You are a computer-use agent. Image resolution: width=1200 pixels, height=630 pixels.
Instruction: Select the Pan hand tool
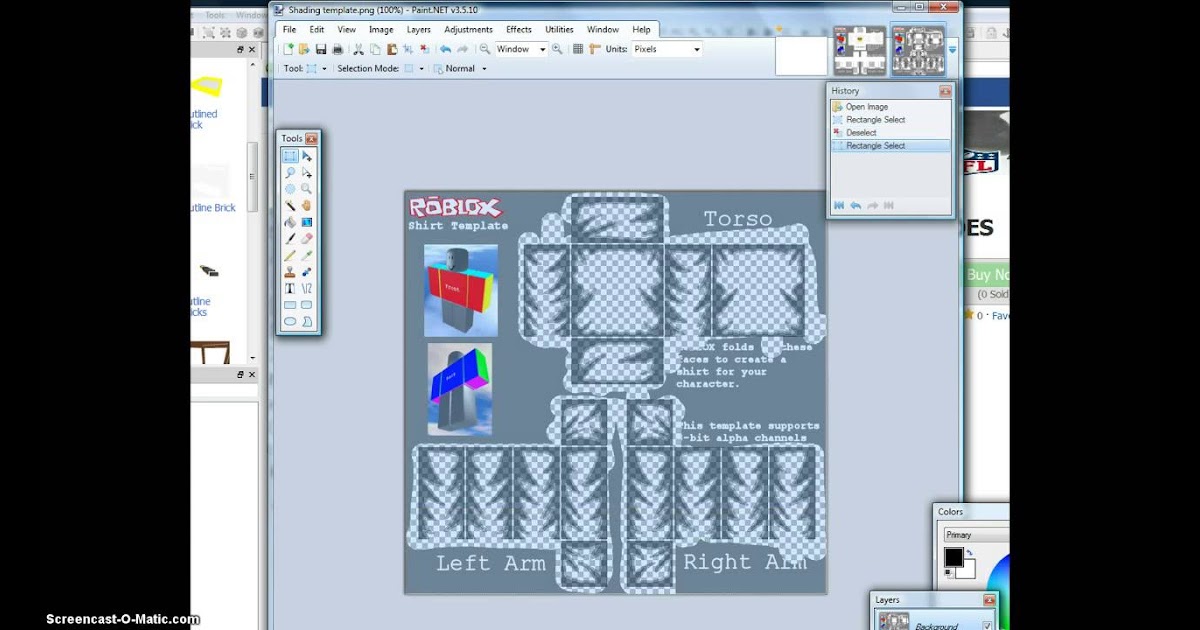tap(306, 205)
